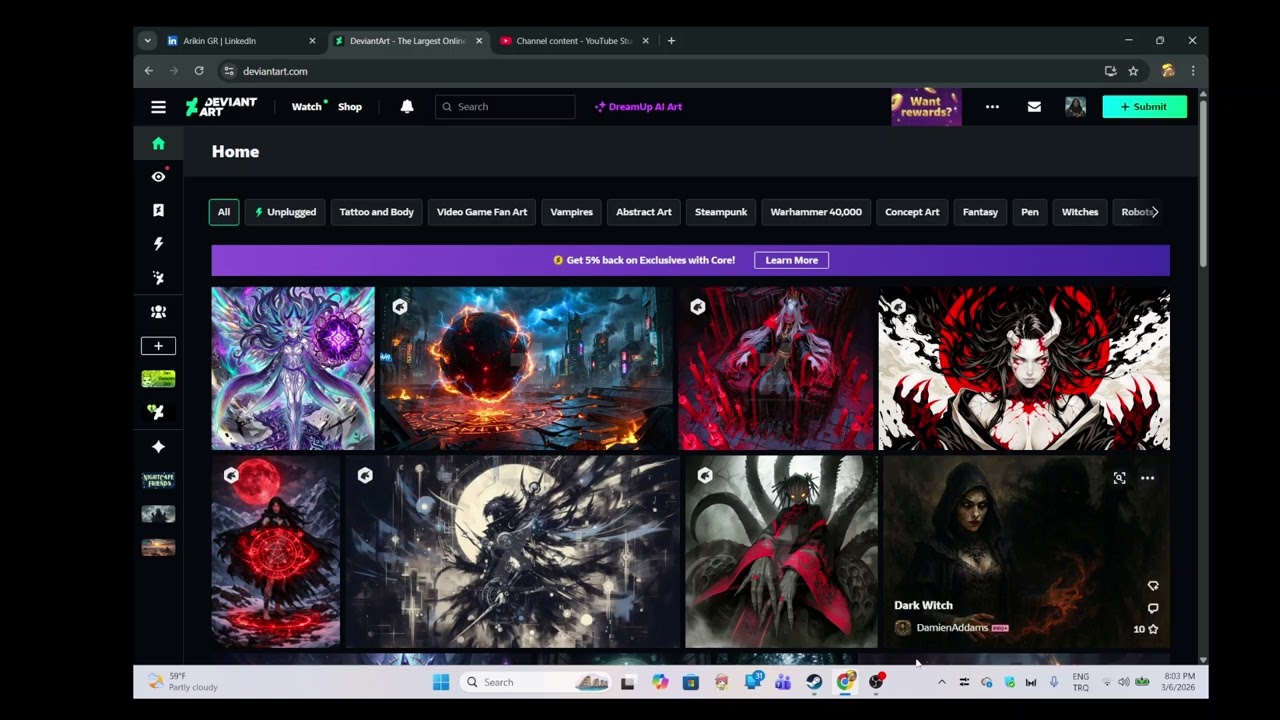Open the green group thumbnail in sidebar
Screen dimensions: 1280x720
pos(158,379)
